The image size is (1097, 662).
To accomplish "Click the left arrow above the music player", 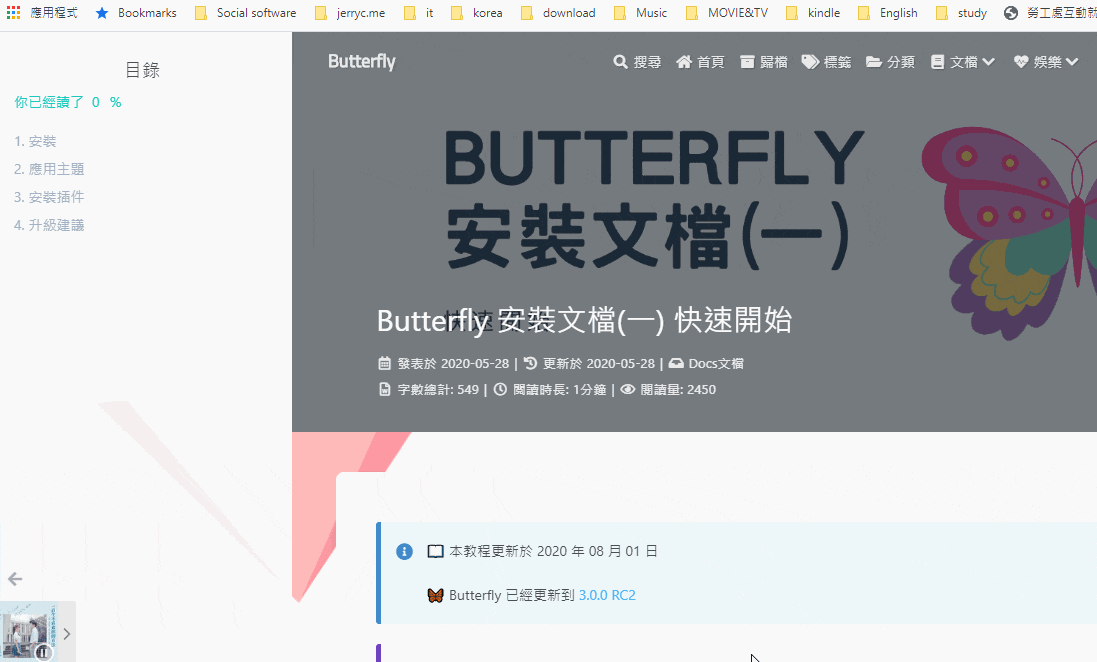I will point(15,579).
